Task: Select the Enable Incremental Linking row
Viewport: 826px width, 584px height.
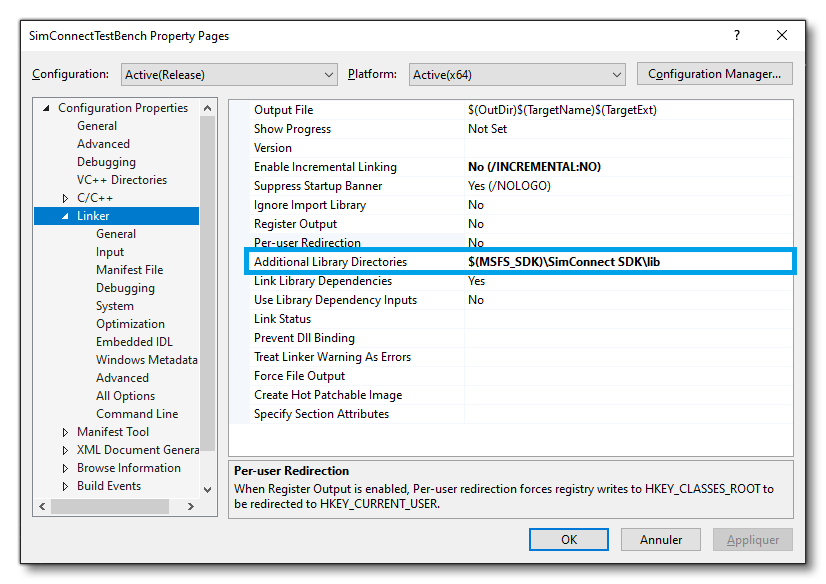Action: (350, 166)
